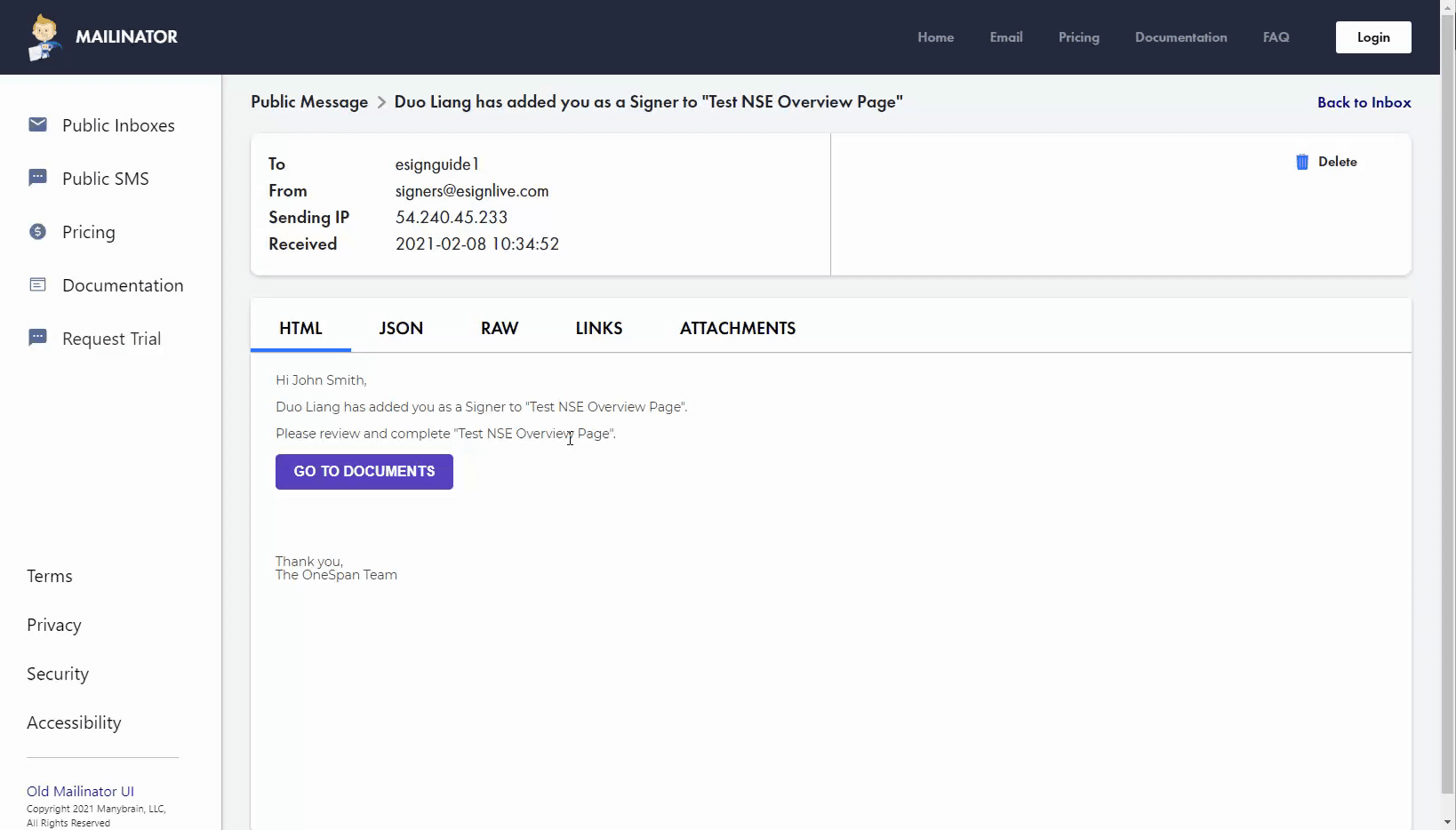This screenshot has width=1456, height=830.
Task: Open the Accessibility link
Action: coord(74,722)
